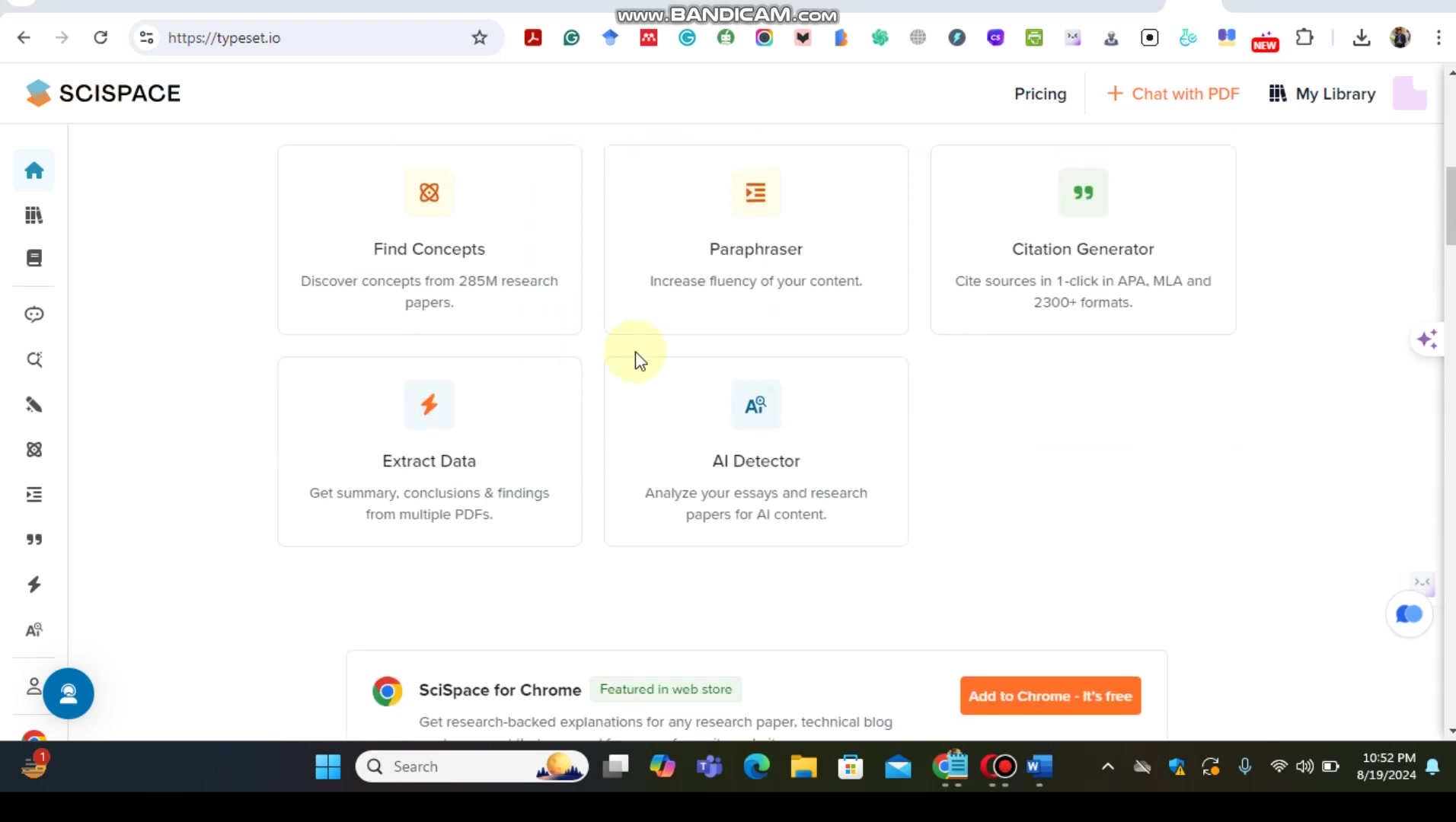Bookmark this page with the star icon

(x=479, y=37)
